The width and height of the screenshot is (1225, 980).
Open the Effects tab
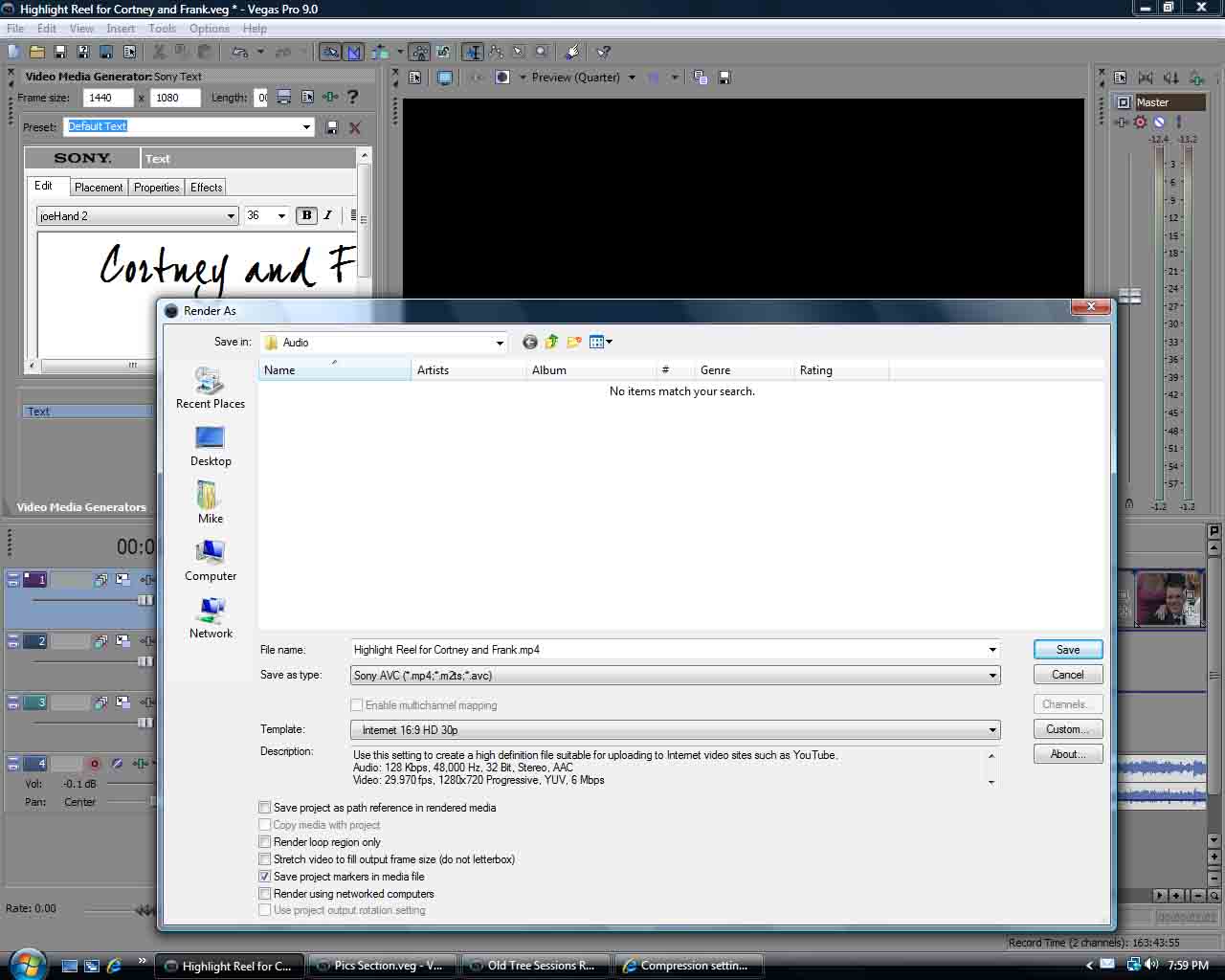click(x=206, y=188)
